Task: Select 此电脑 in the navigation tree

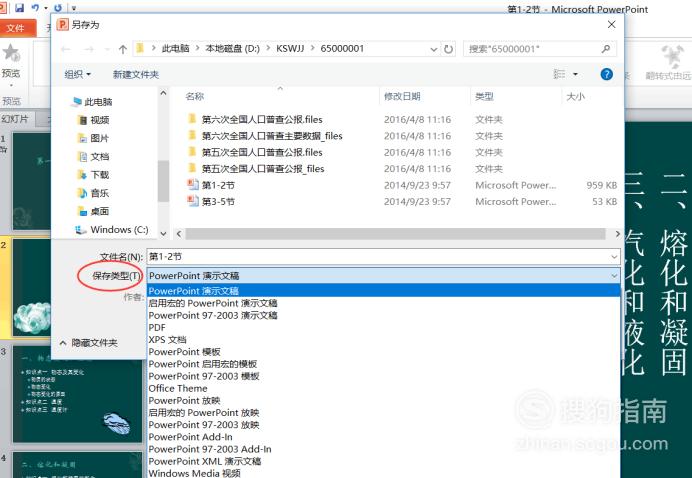Action: pyautogui.click(x=92, y=102)
